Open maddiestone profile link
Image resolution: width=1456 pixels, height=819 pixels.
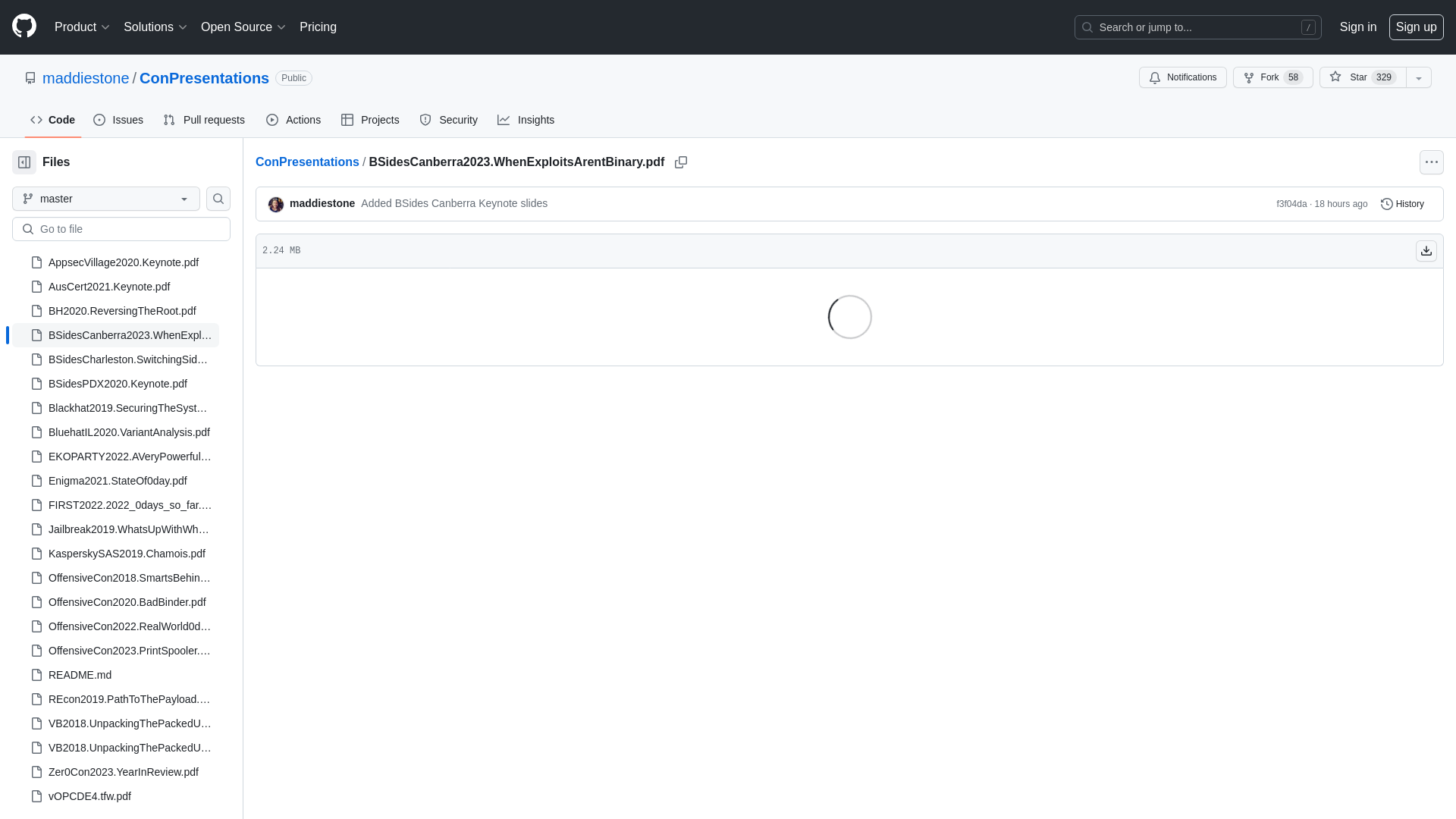pyautogui.click(x=85, y=77)
